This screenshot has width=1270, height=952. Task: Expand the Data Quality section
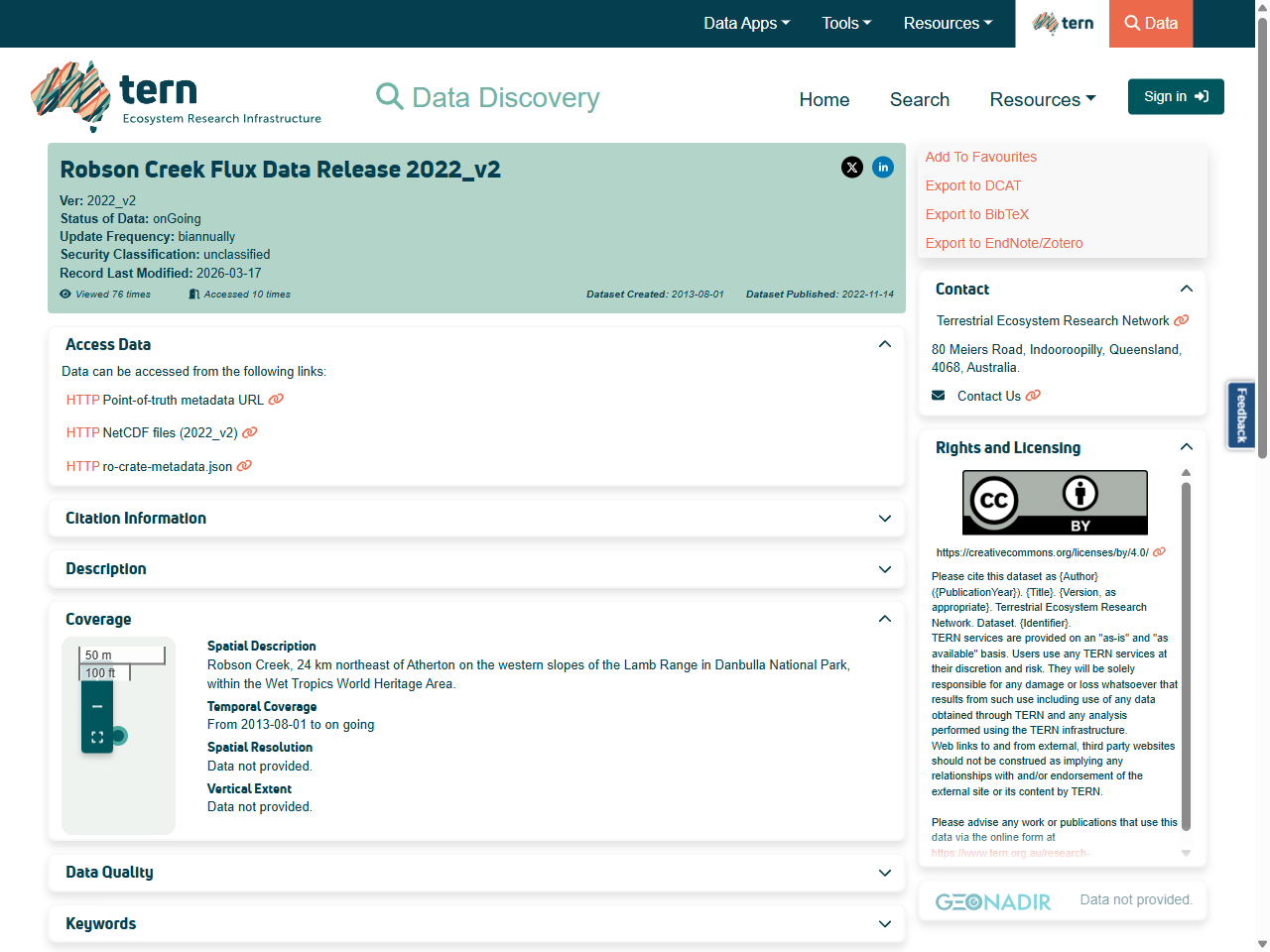tap(884, 873)
